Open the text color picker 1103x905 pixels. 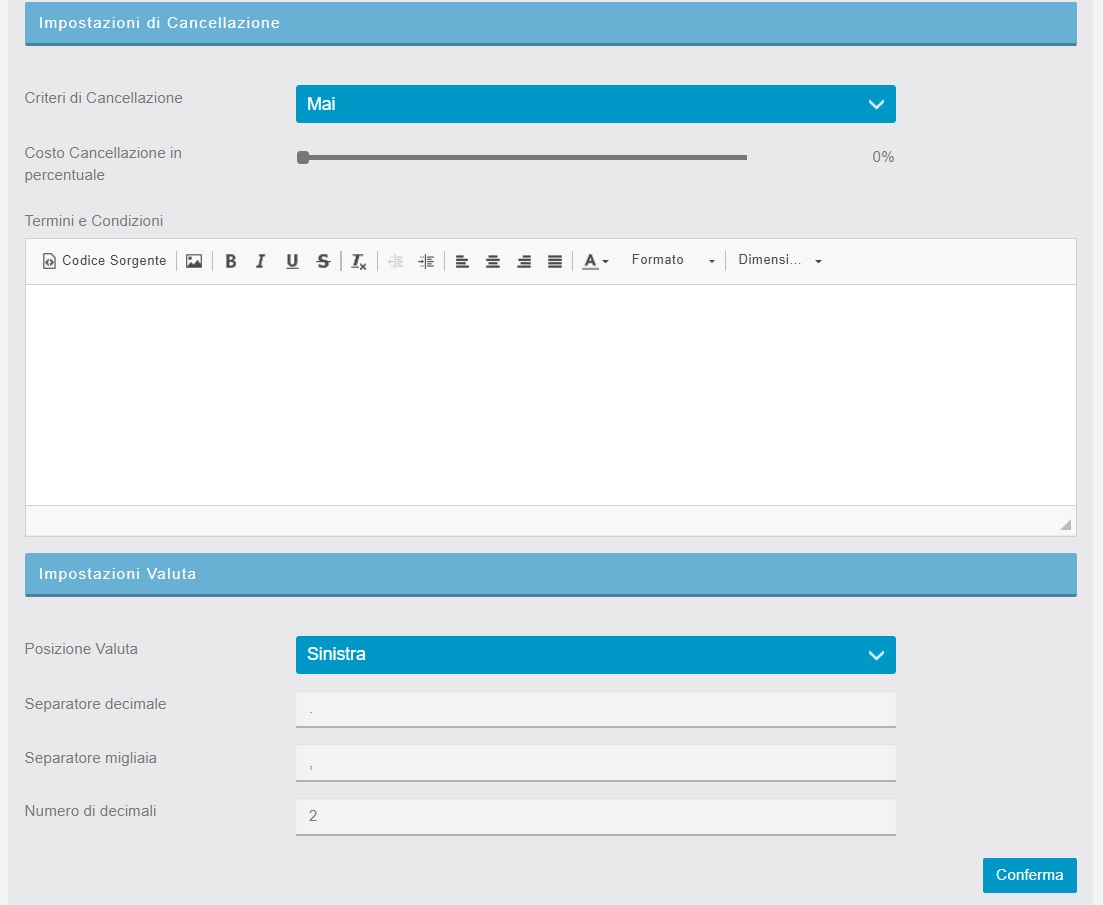coord(596,261)
